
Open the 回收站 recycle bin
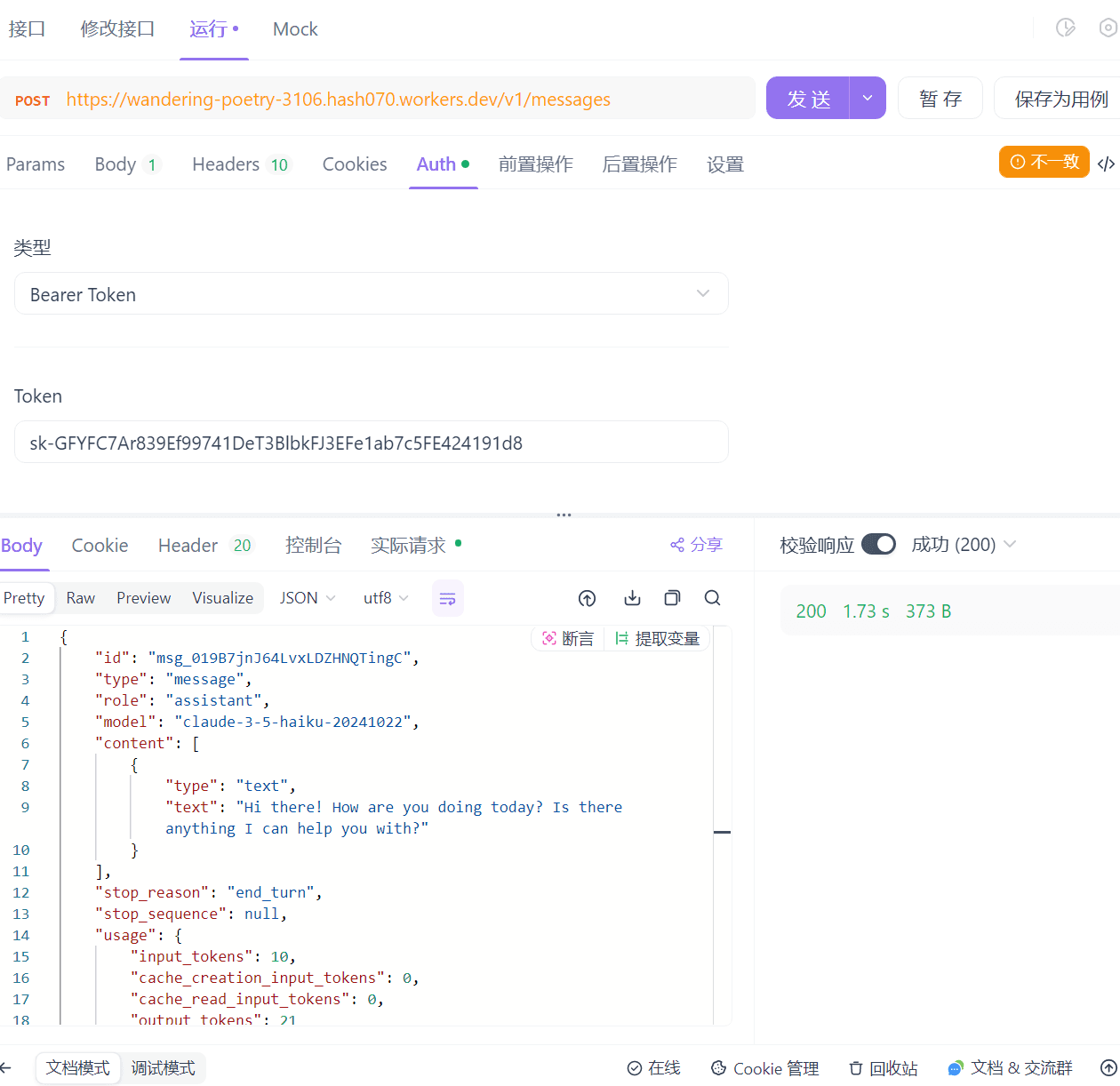[883, 1068]
